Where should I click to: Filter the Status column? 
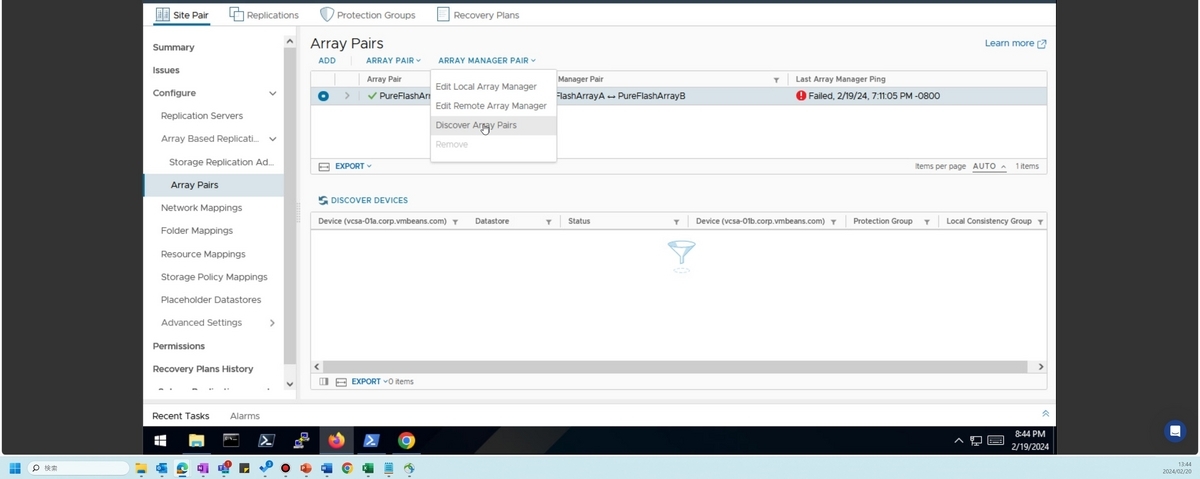tap(676, 222)
